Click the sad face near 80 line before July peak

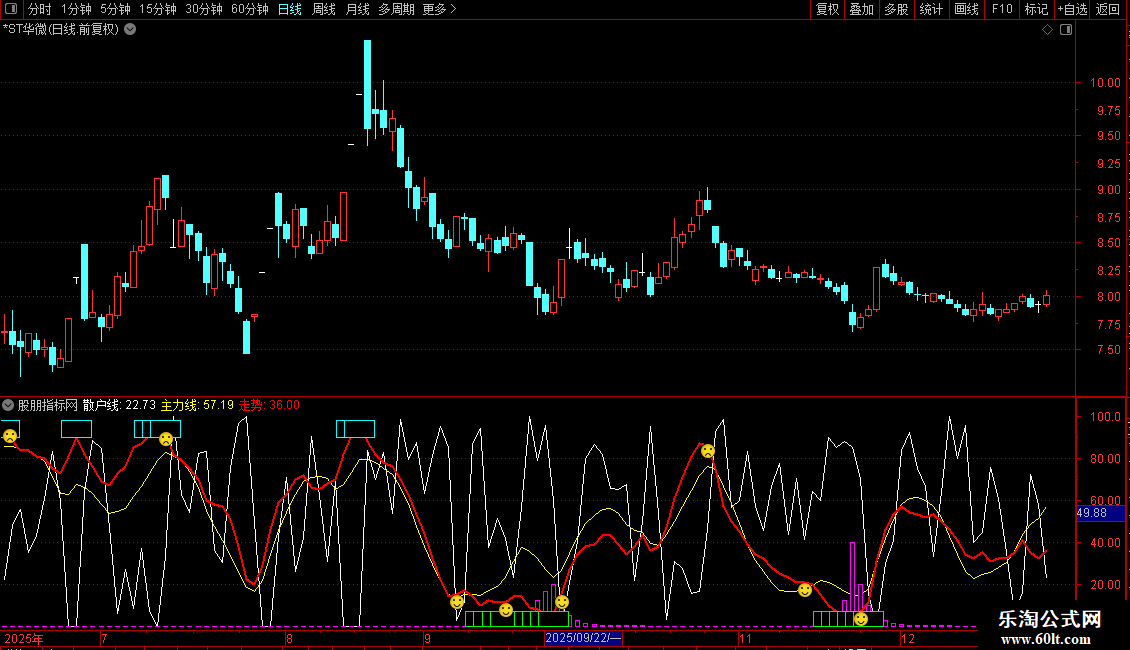(x=166, y=439)
